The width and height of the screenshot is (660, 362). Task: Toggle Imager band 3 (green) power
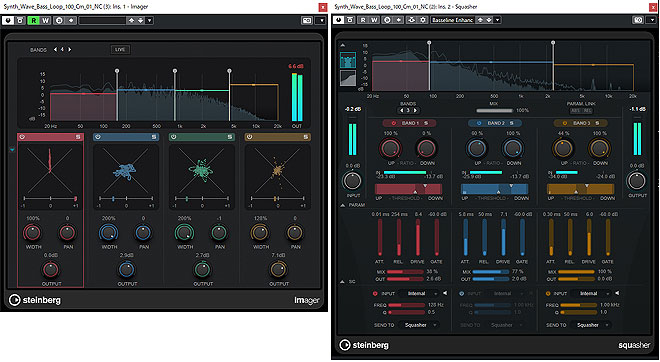174,137
